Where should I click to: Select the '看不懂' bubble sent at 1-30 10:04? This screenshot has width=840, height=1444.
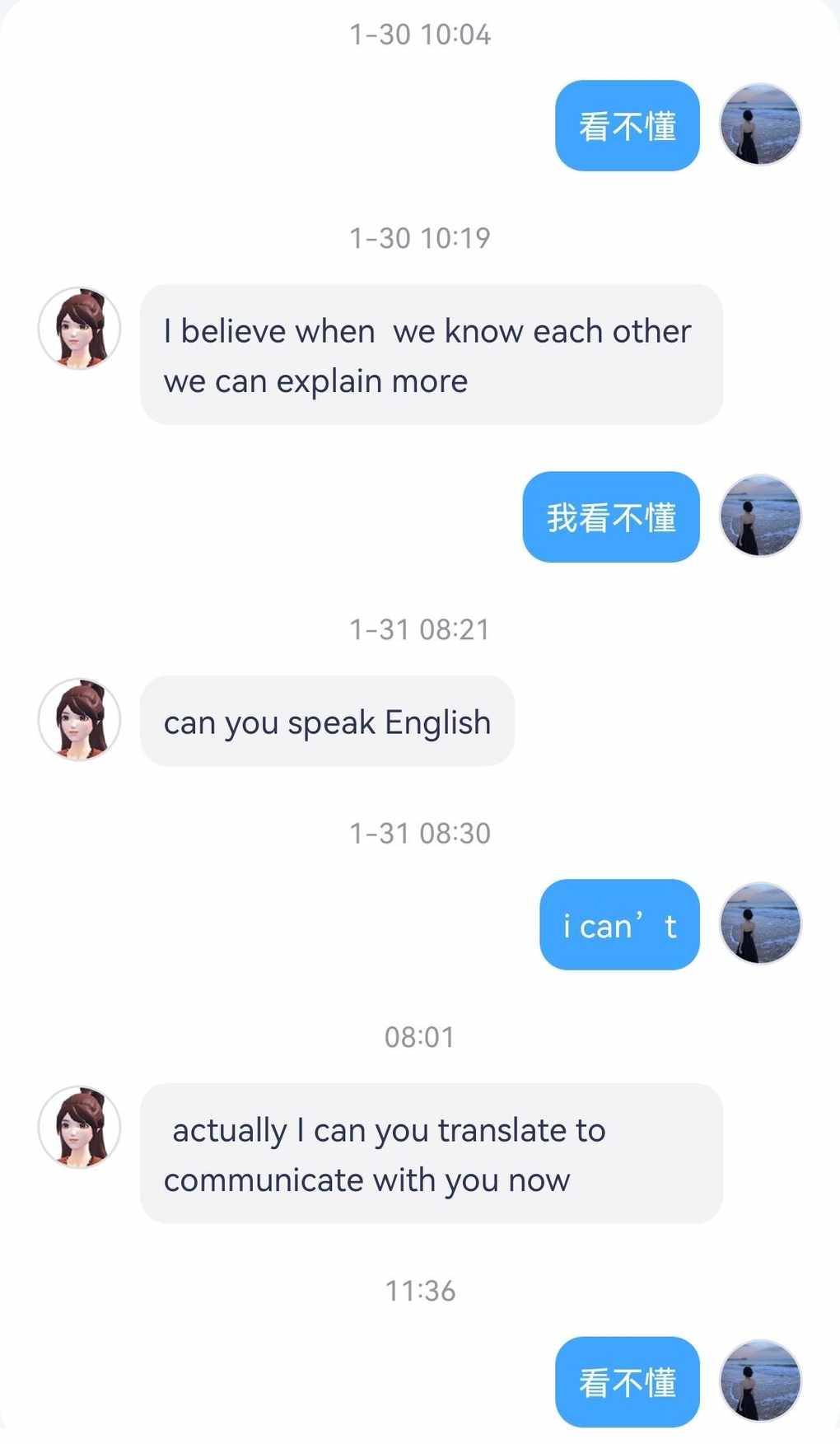pos(628,125)
